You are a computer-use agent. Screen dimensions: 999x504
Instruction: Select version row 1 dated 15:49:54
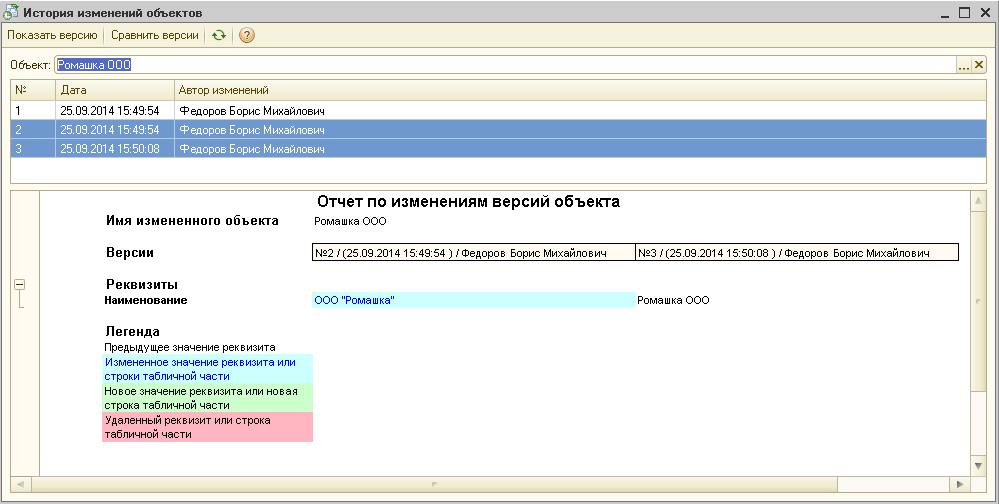[499, 111]
